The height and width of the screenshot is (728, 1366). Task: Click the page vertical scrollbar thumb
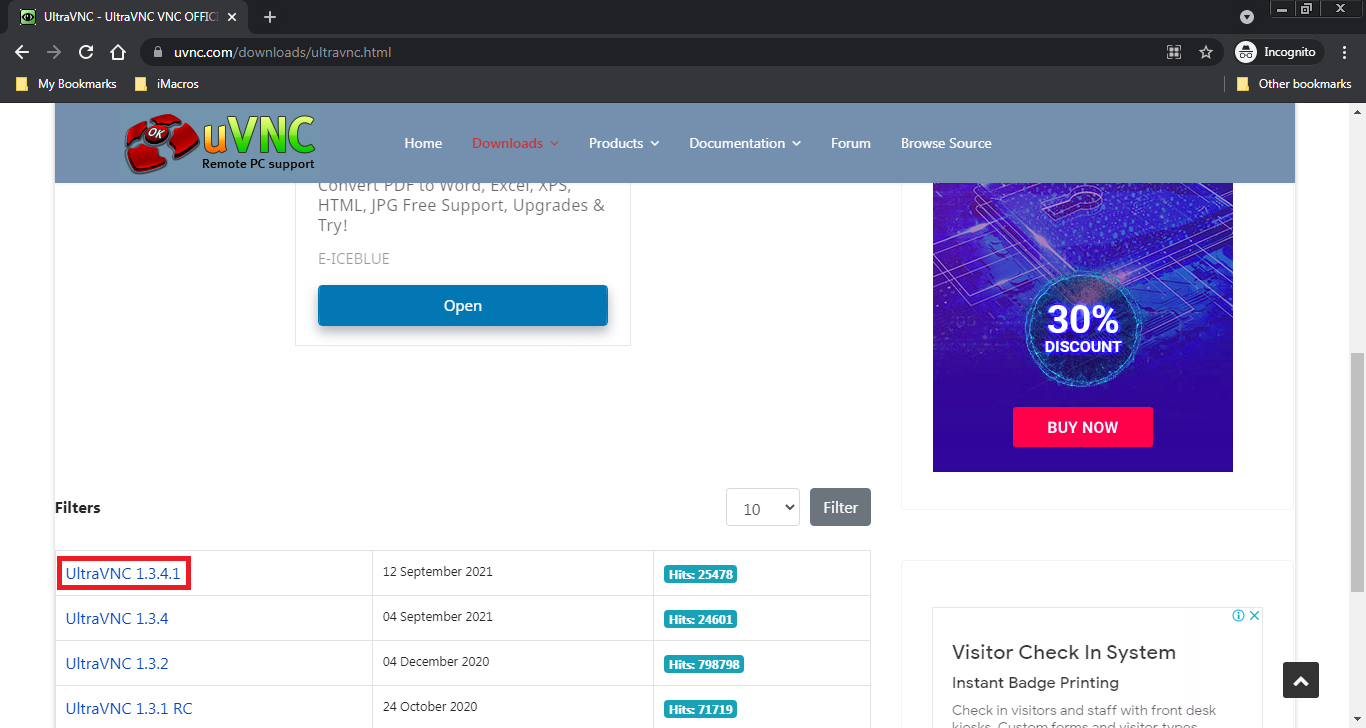click(1357, 471)
